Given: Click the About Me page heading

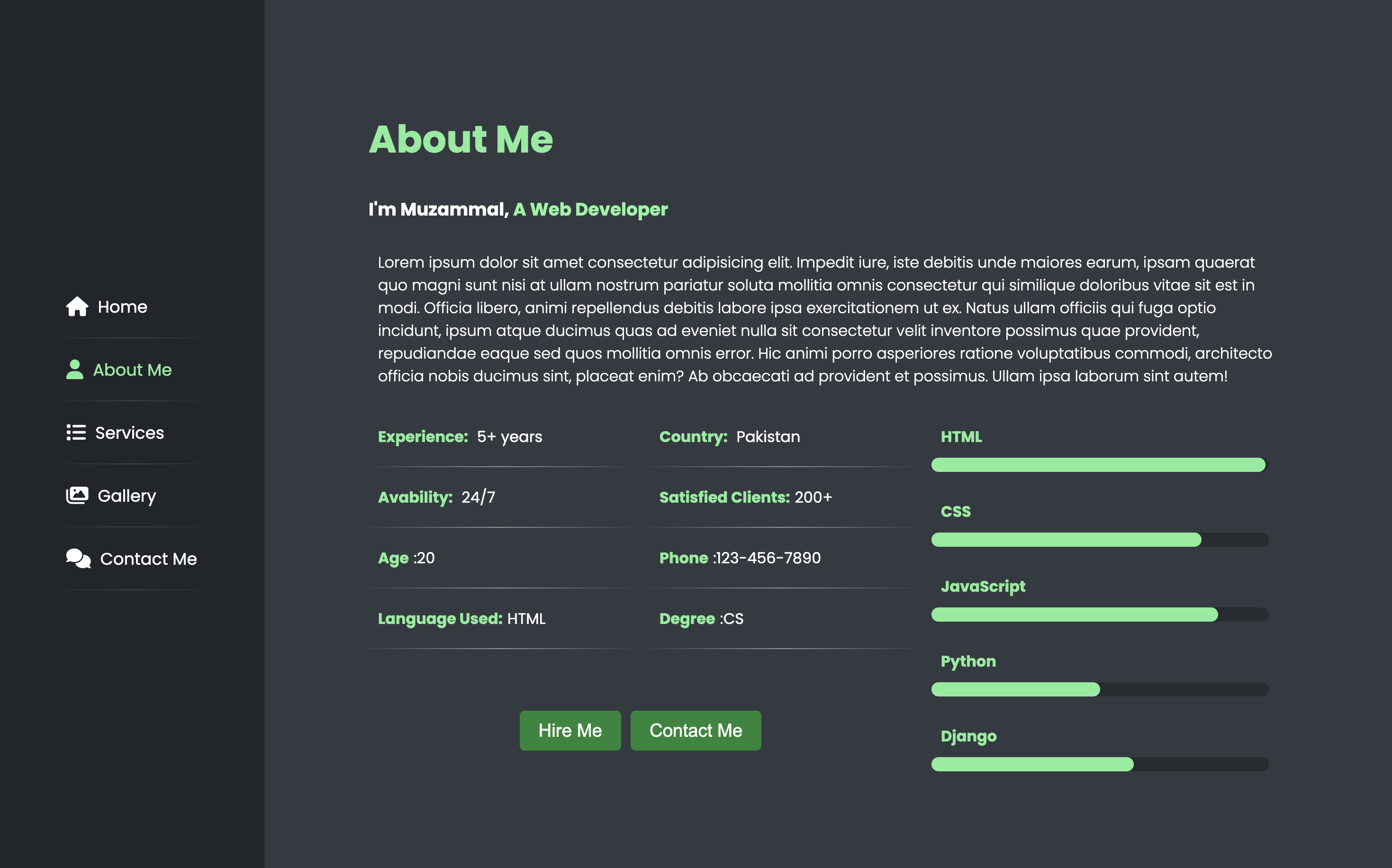Looking at the screenshot, I should (461, 139).
